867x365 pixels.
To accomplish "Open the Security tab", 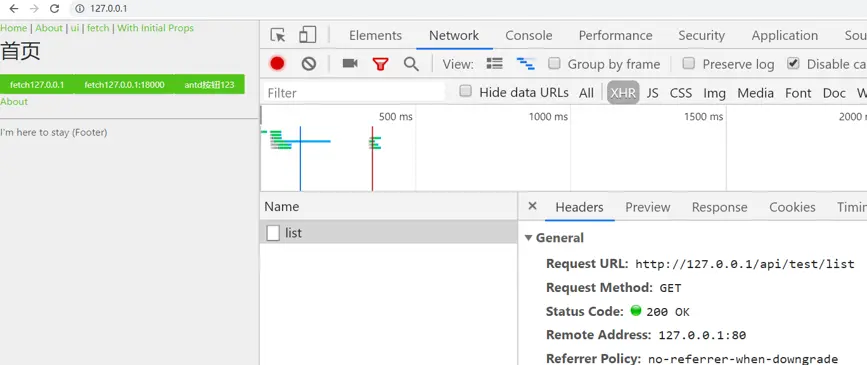I will coord(702,35).
